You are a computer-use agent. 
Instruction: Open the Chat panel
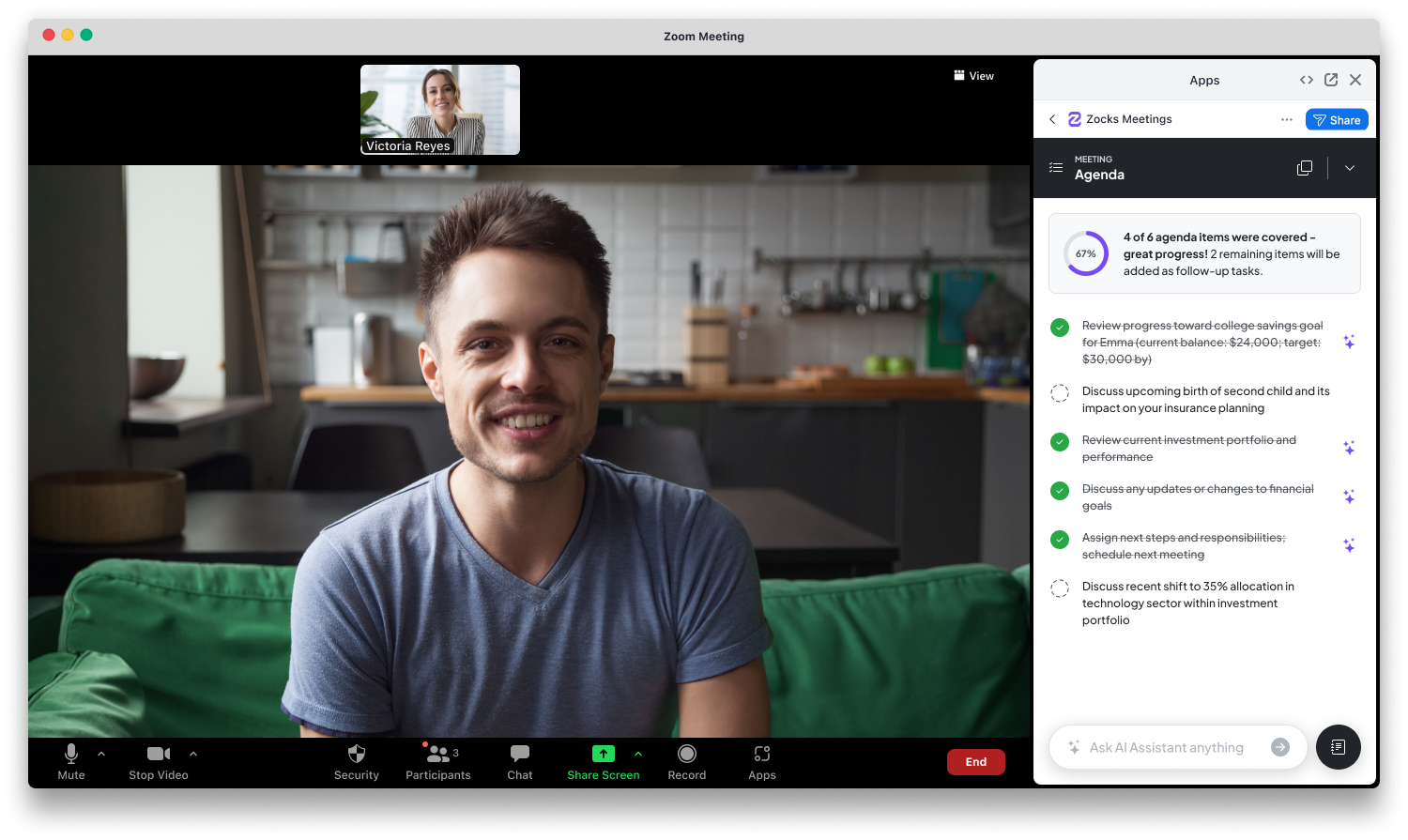click(x=520, y=755)
